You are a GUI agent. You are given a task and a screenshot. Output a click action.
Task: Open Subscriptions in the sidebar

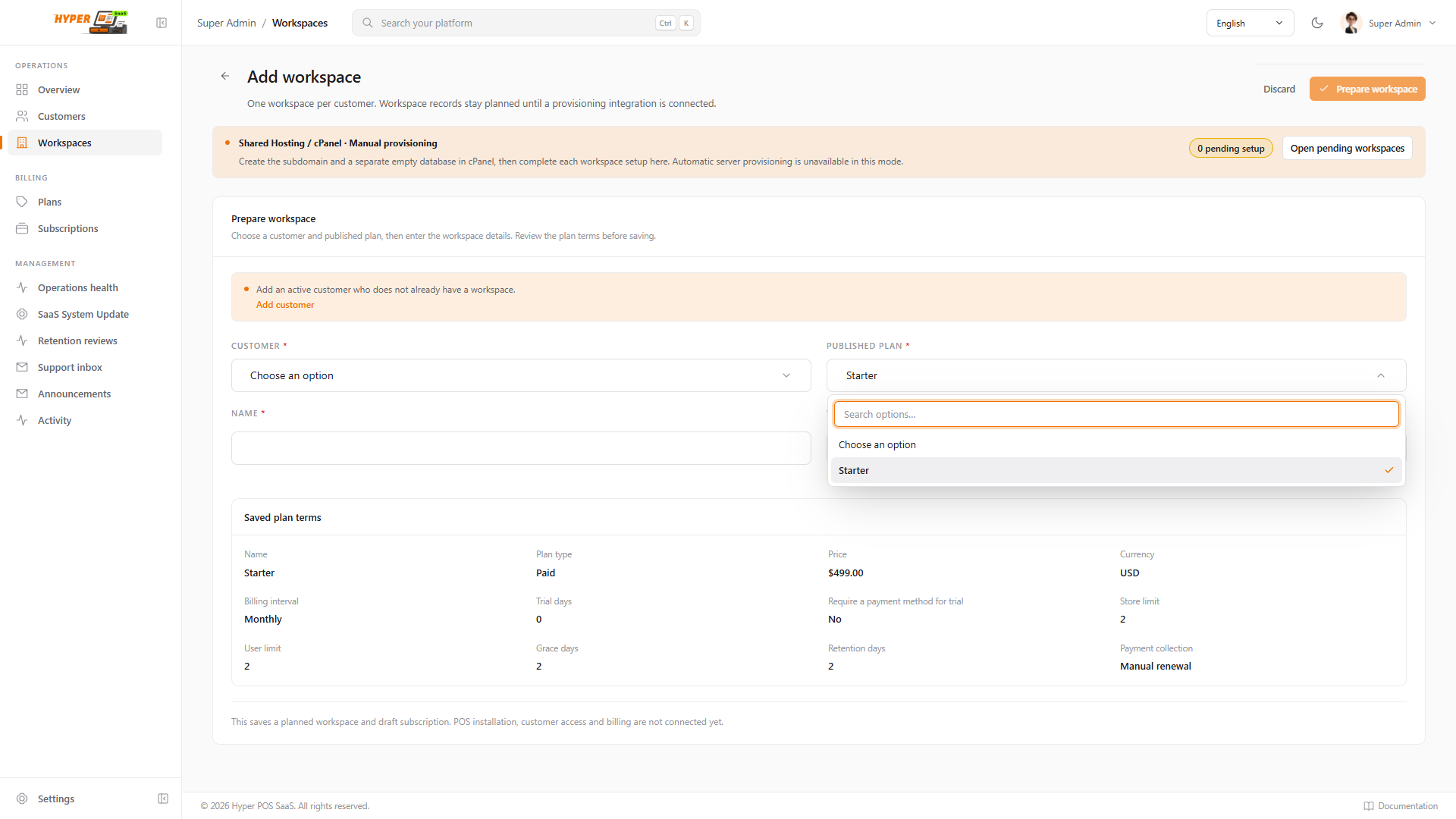click(x=85, y=228)
